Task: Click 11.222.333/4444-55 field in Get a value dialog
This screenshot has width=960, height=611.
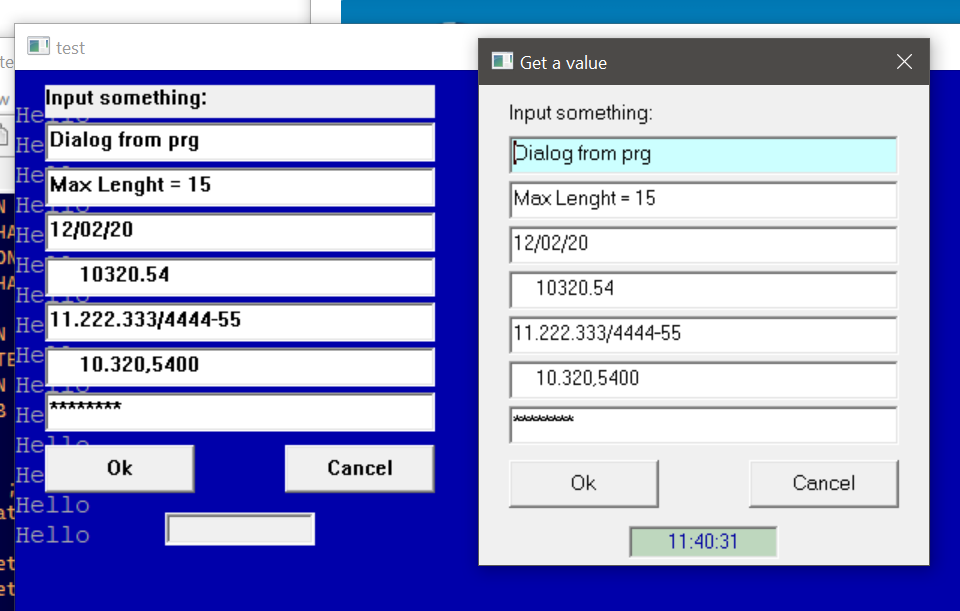Action: [x=703, y=335]
